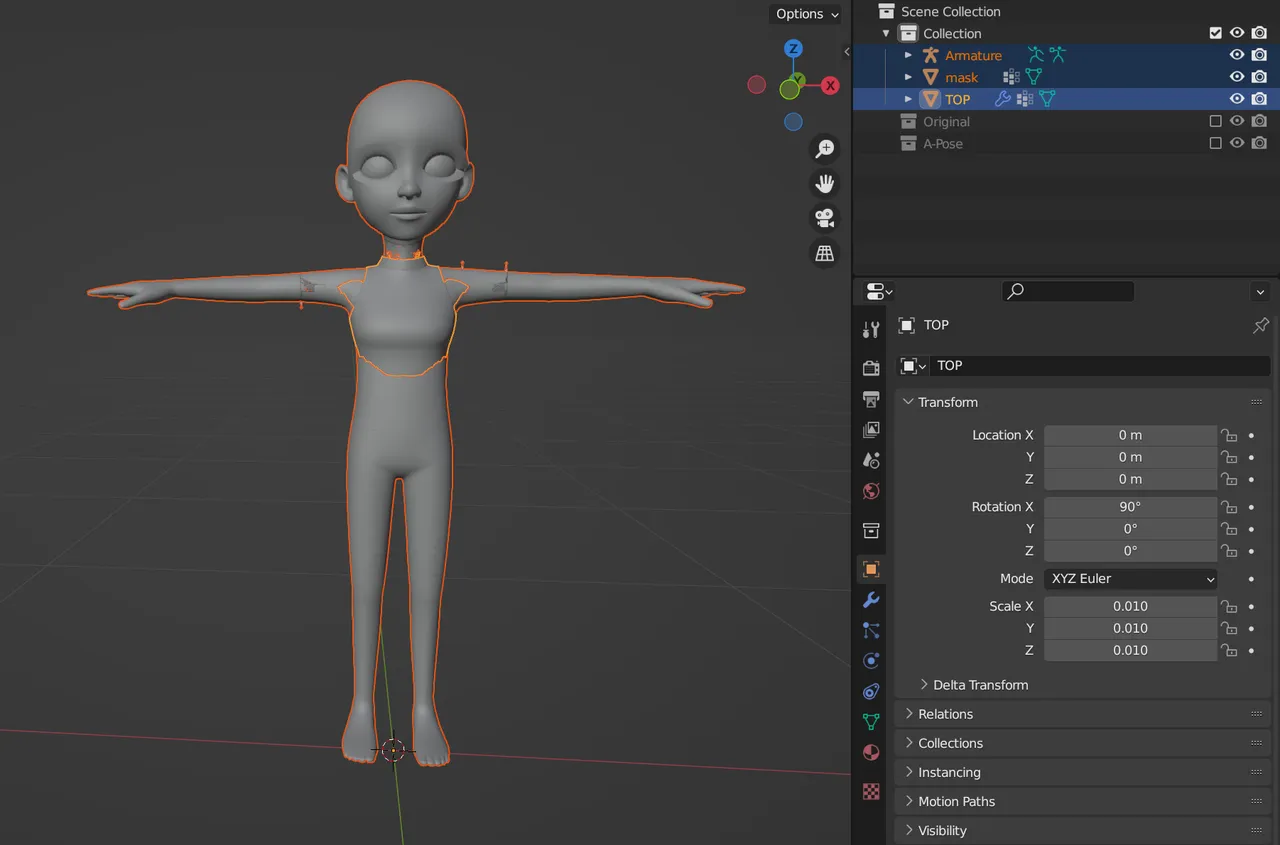Collapse the Collection in the outliner

[x=885, y=32]
